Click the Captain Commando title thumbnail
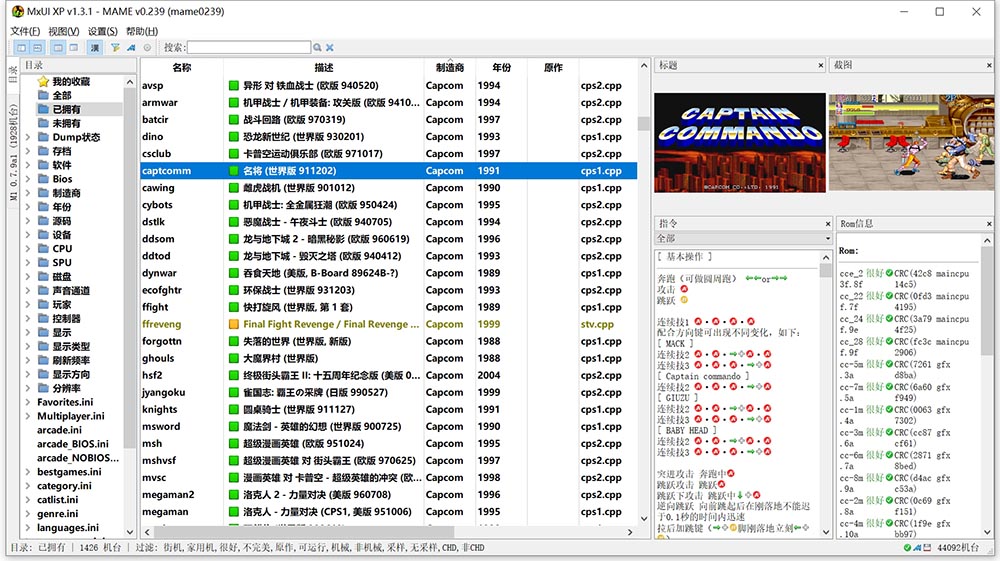The height and width of the screenshot is (561, 1000). [x=740, y=143]
